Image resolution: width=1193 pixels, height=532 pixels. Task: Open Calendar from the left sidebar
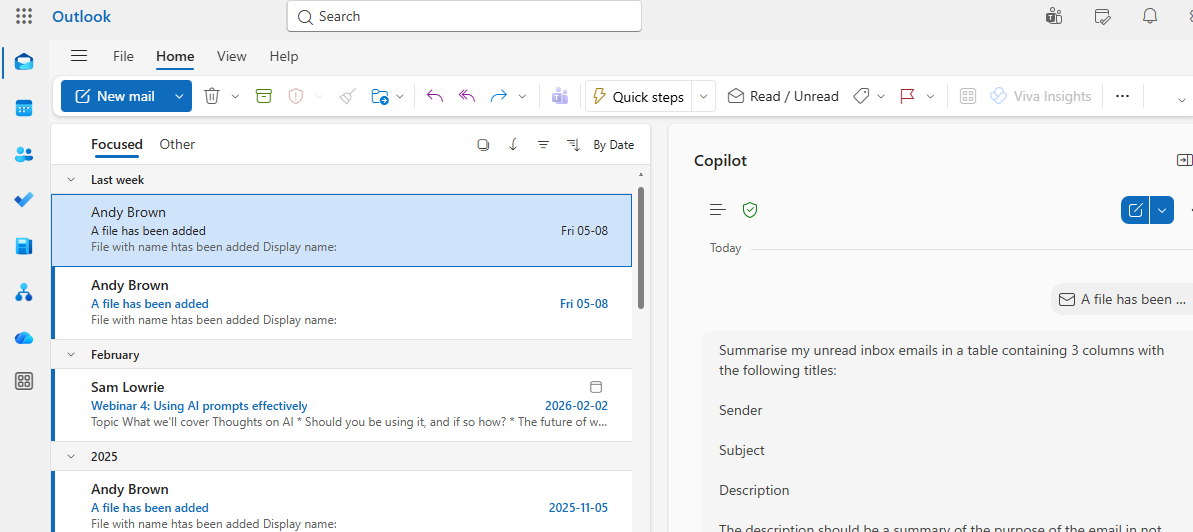point(24,108)
